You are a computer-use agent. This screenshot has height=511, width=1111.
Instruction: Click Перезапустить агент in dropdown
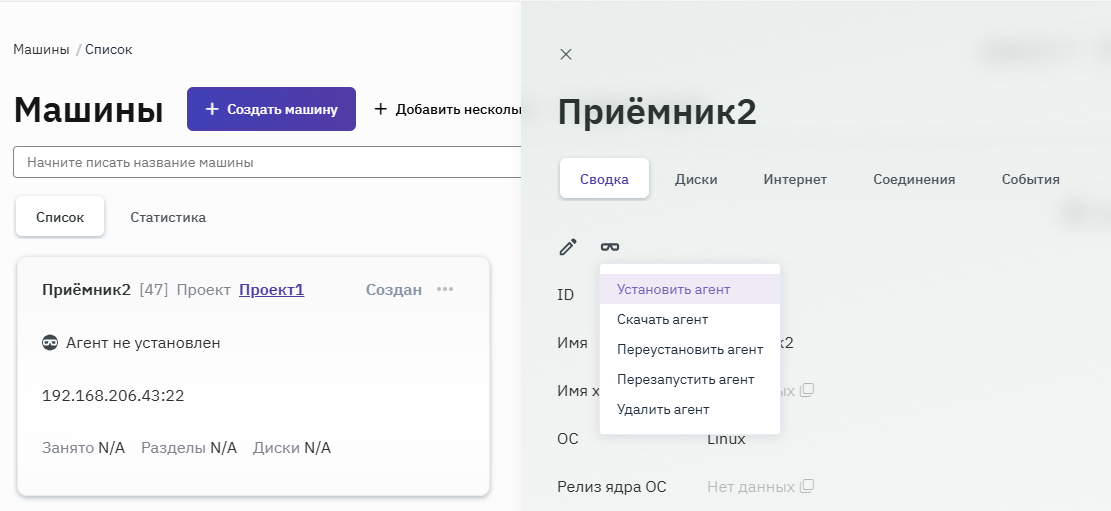(x=685, y=380)
